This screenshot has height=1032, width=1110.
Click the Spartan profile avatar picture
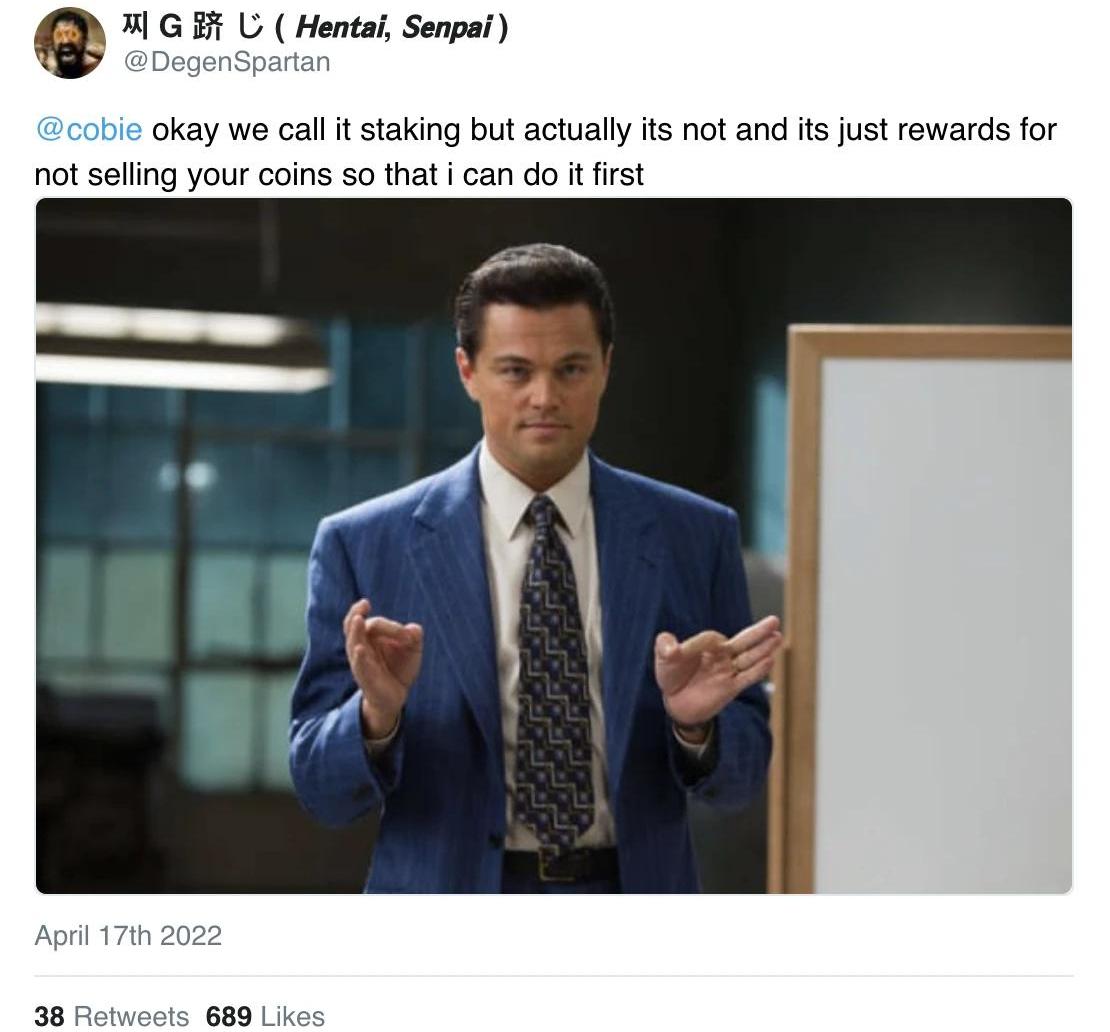tap(69, 43)
